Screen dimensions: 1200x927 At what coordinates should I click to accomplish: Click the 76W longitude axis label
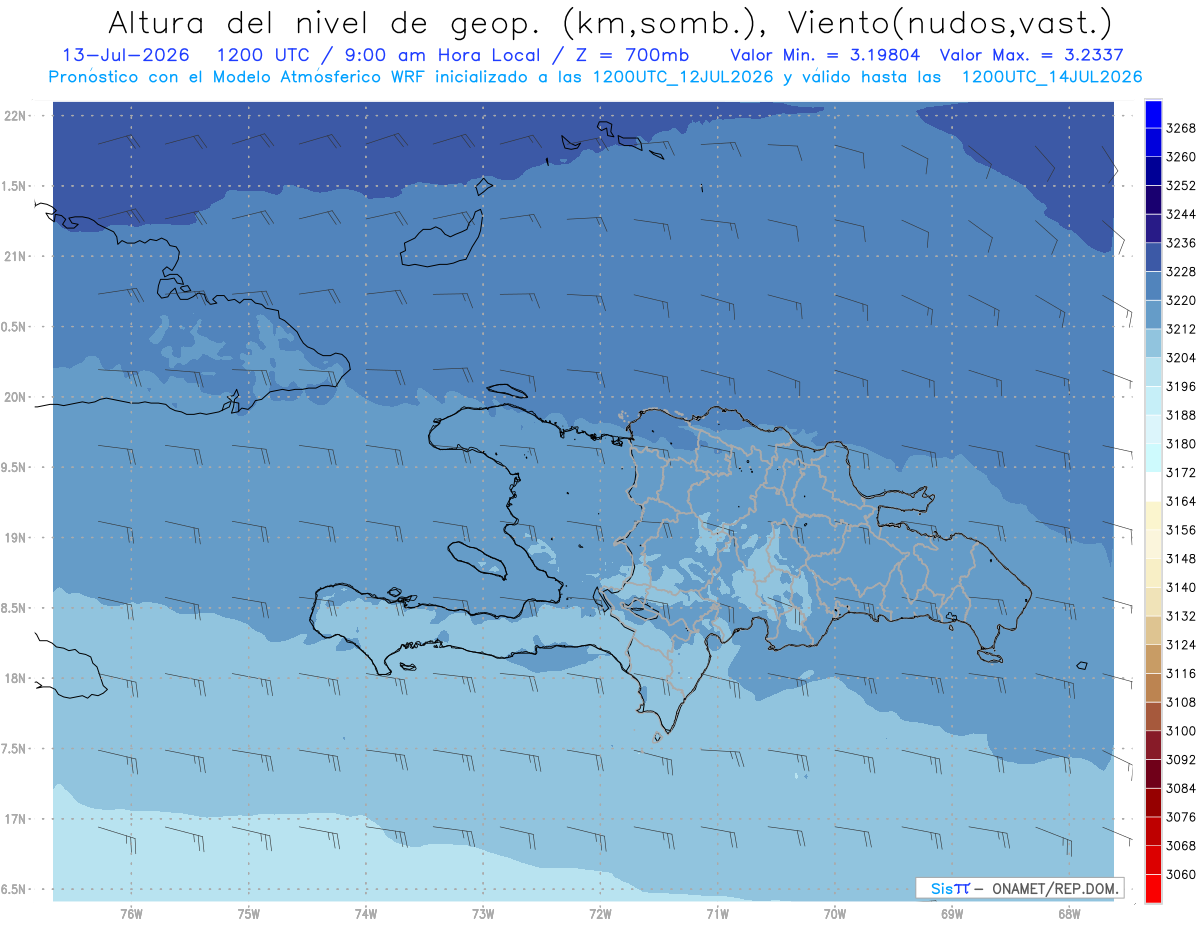pyautogui.click(x=131, y=913)
